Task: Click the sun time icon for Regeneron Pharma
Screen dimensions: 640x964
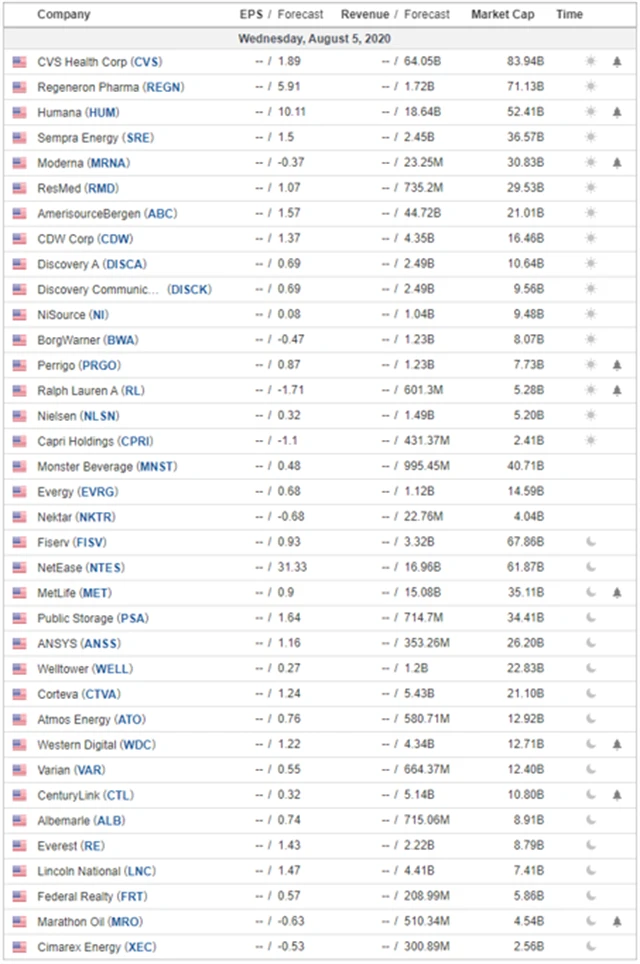Action: point(591,87)
